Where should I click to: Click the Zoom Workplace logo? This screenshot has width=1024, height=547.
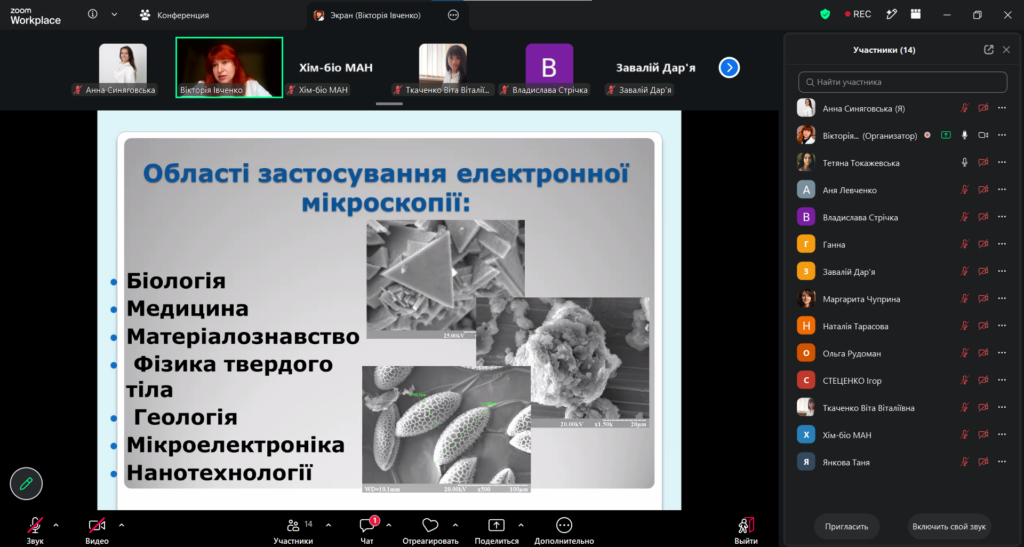coord(36,16)
